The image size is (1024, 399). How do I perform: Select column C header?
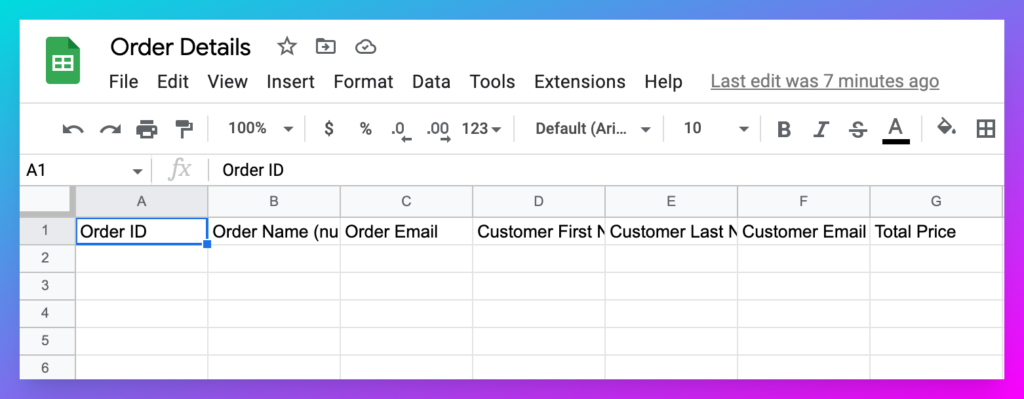406,201
